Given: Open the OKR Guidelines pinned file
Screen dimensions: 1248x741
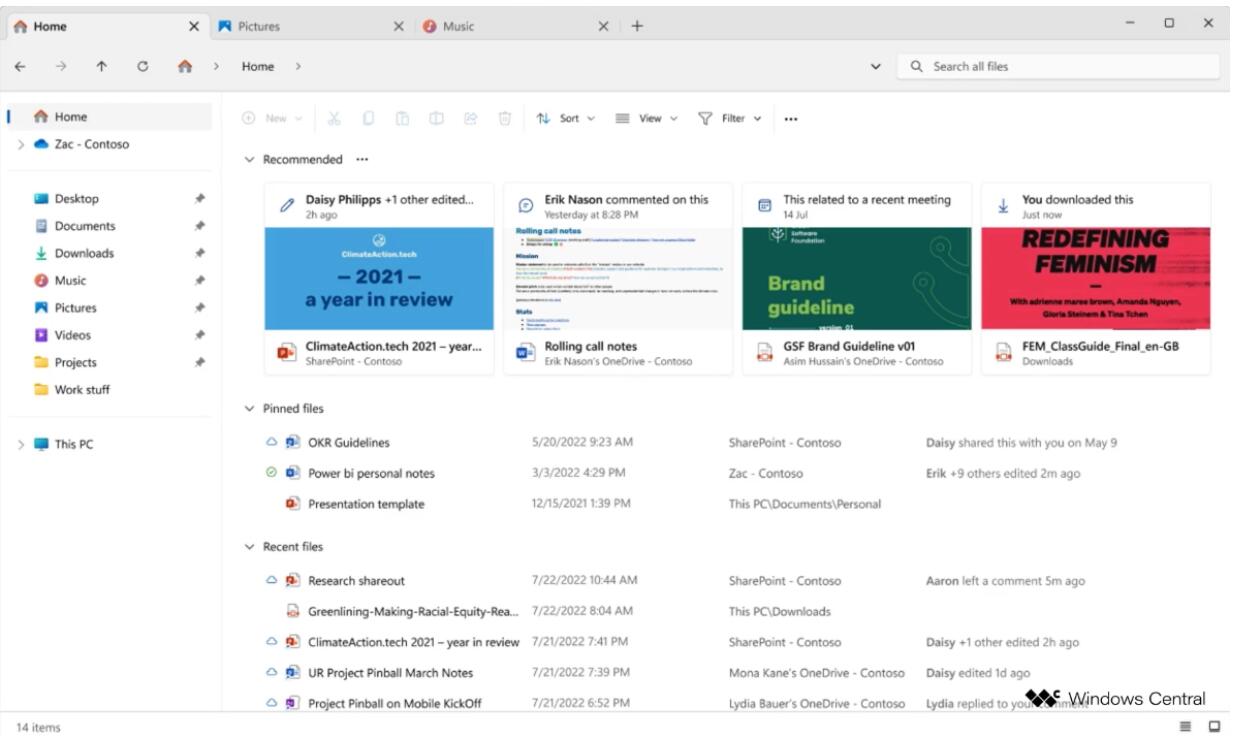Looking at the screenshot, I should tap(348, 443).
